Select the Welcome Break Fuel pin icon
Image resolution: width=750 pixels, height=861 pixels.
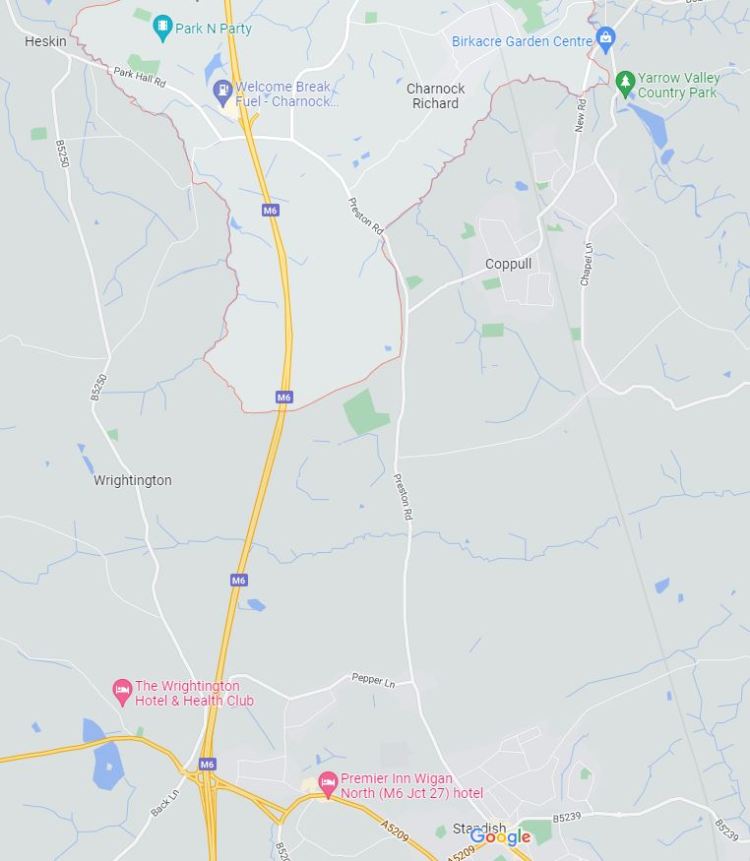point(222,93)
